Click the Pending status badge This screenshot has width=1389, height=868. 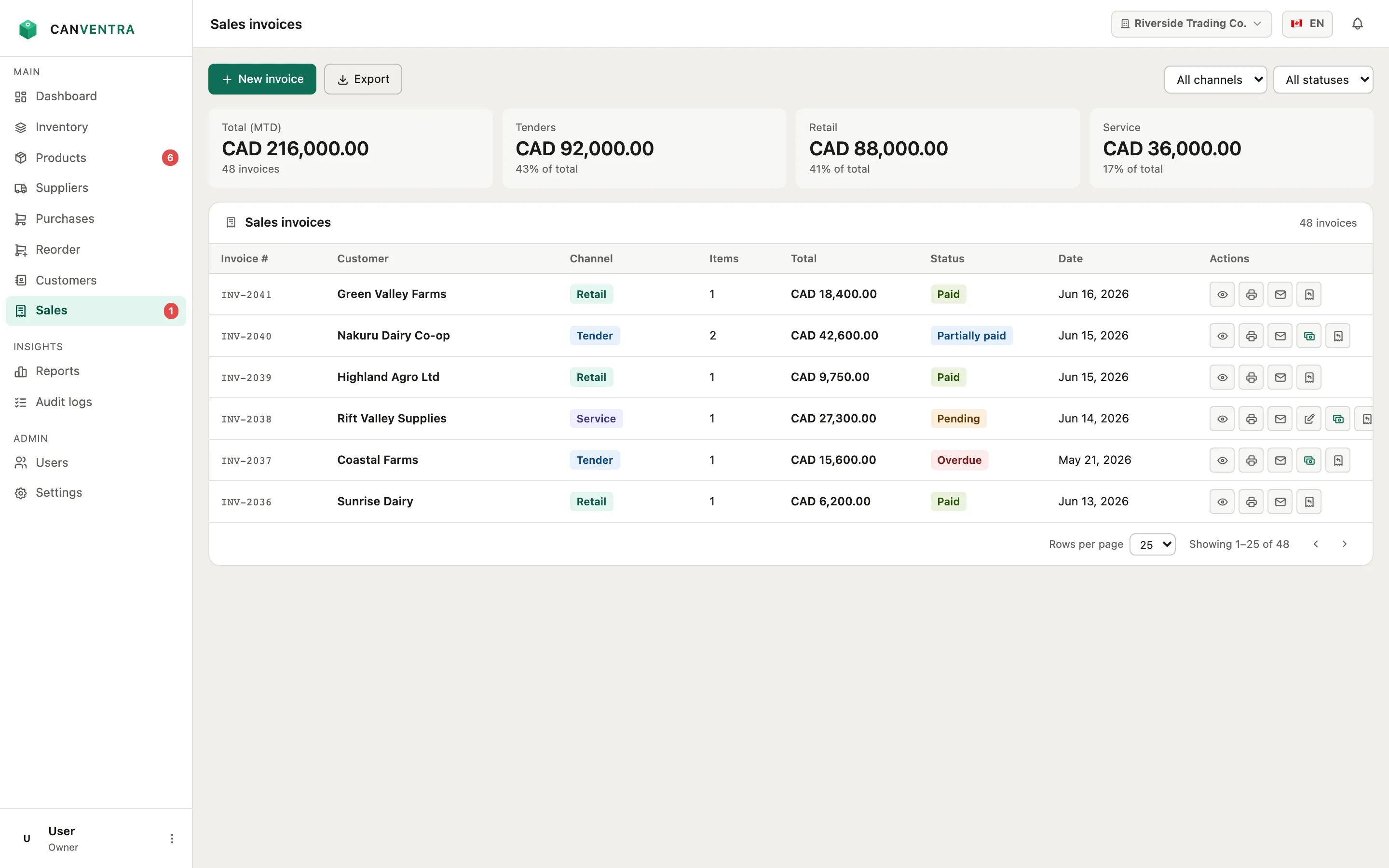point(958,419)
